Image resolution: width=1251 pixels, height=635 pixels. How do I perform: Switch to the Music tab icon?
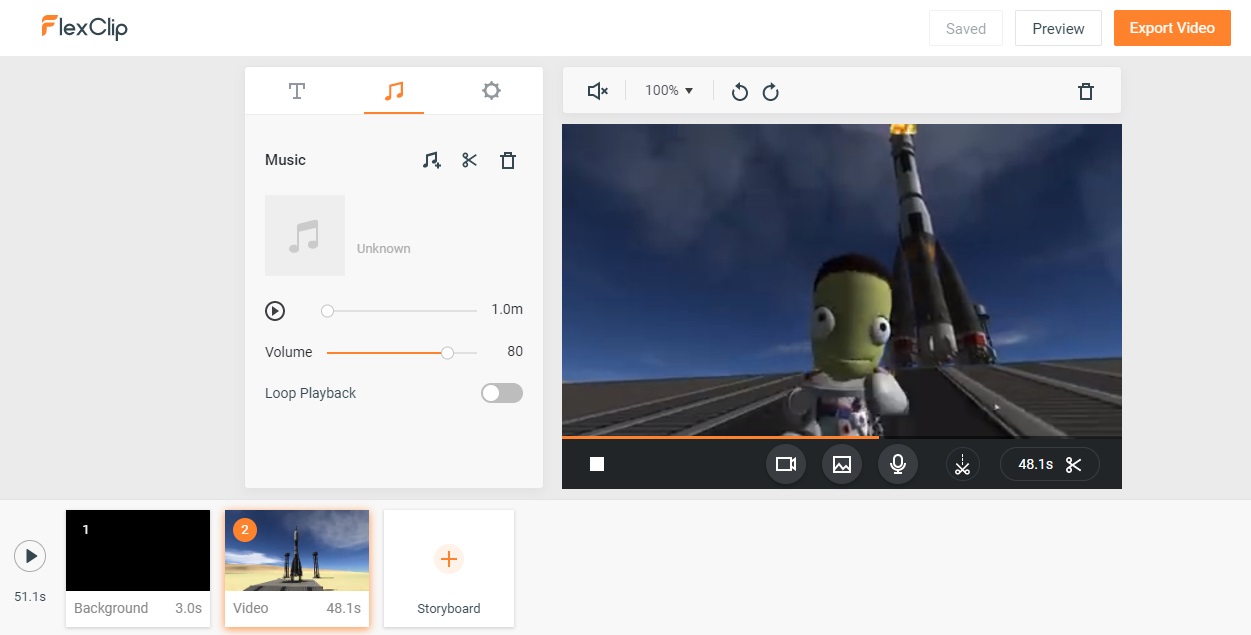394,91
